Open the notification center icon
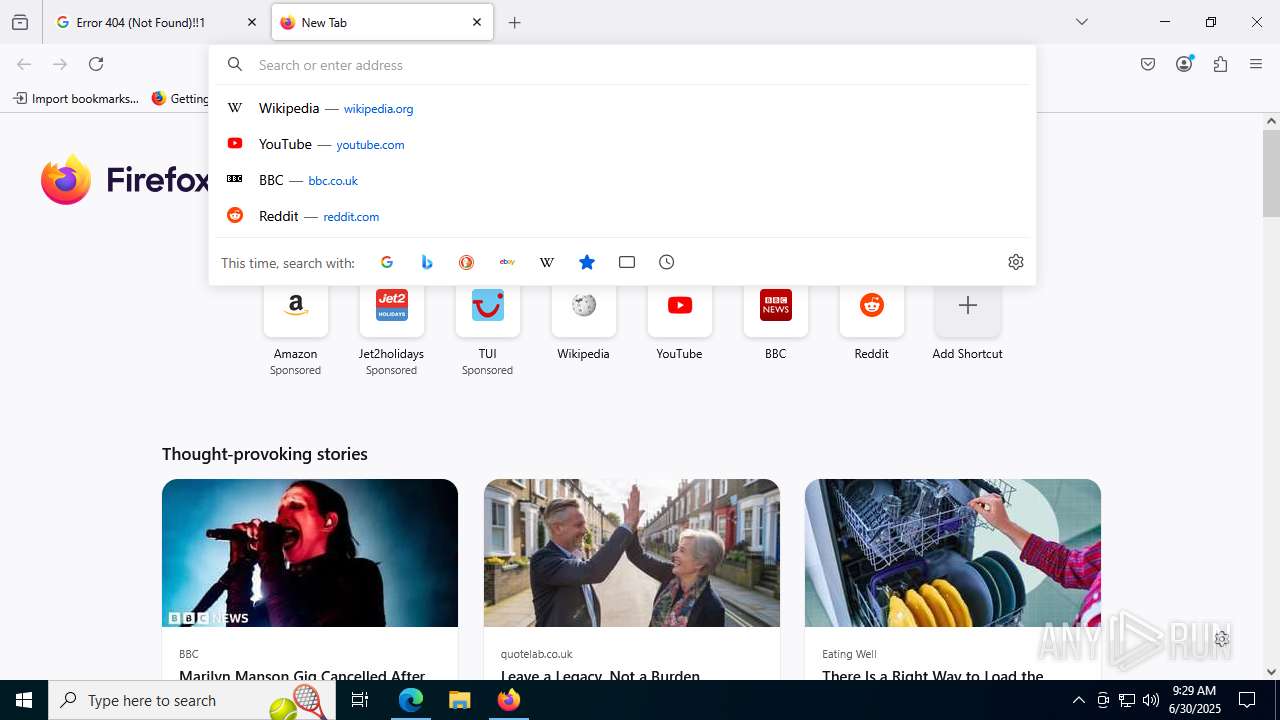Viewport: 1280px width, 720px height. point(1247,700)
